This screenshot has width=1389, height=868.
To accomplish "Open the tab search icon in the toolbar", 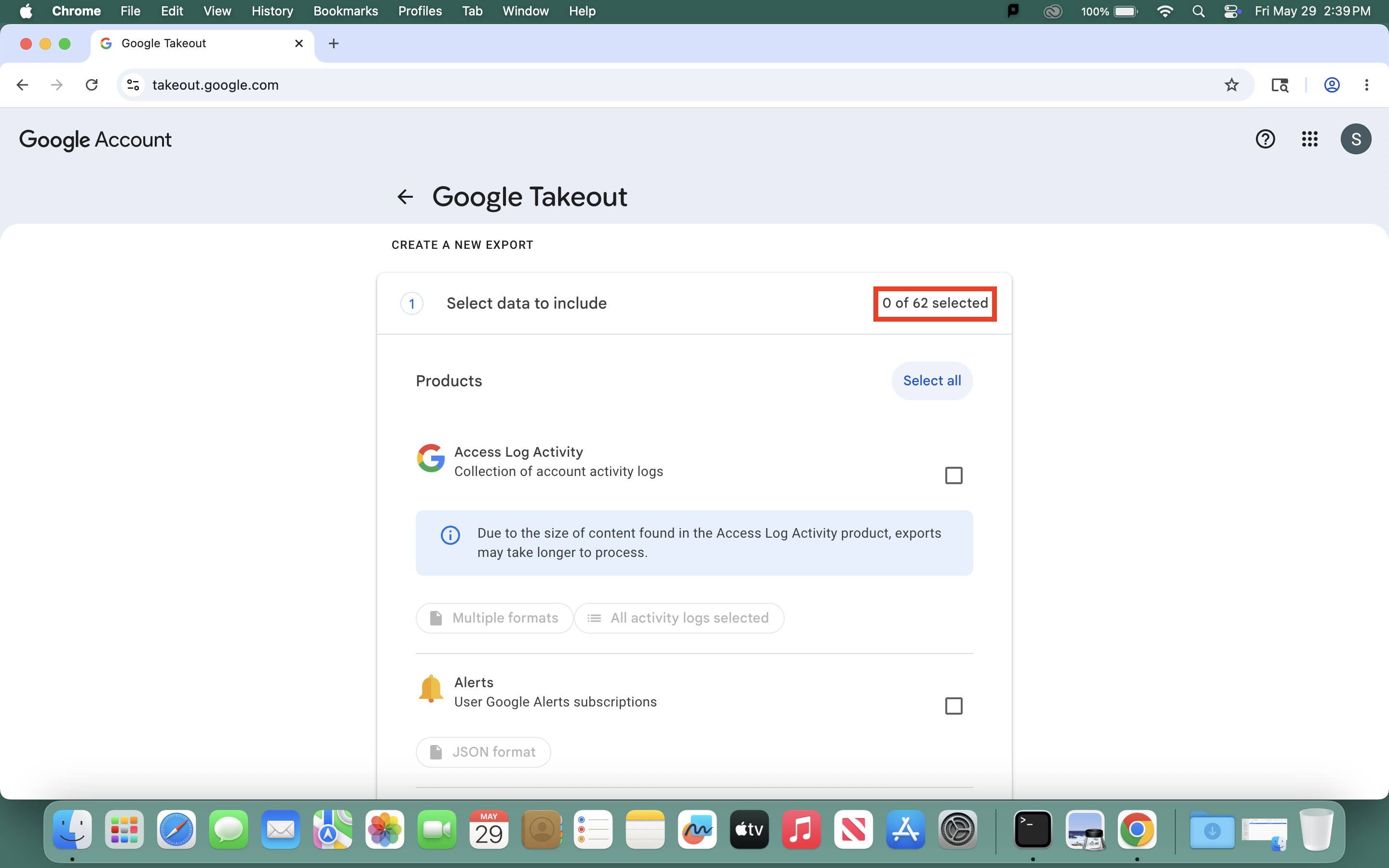I will point(1280,85).
